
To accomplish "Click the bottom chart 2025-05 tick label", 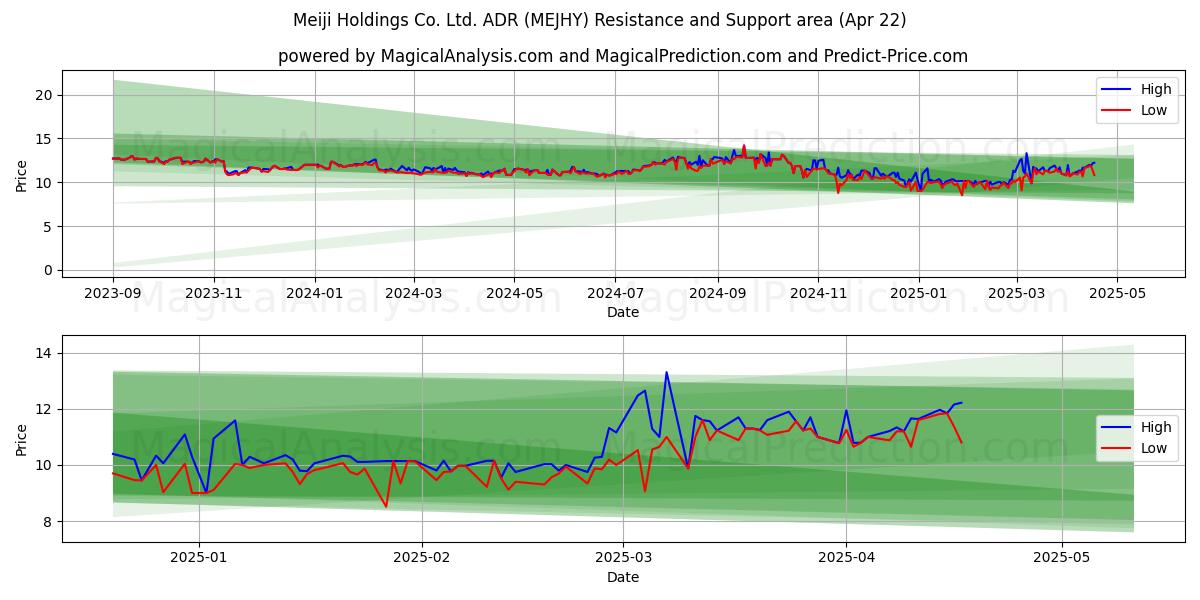I will tap(1062, 558).
